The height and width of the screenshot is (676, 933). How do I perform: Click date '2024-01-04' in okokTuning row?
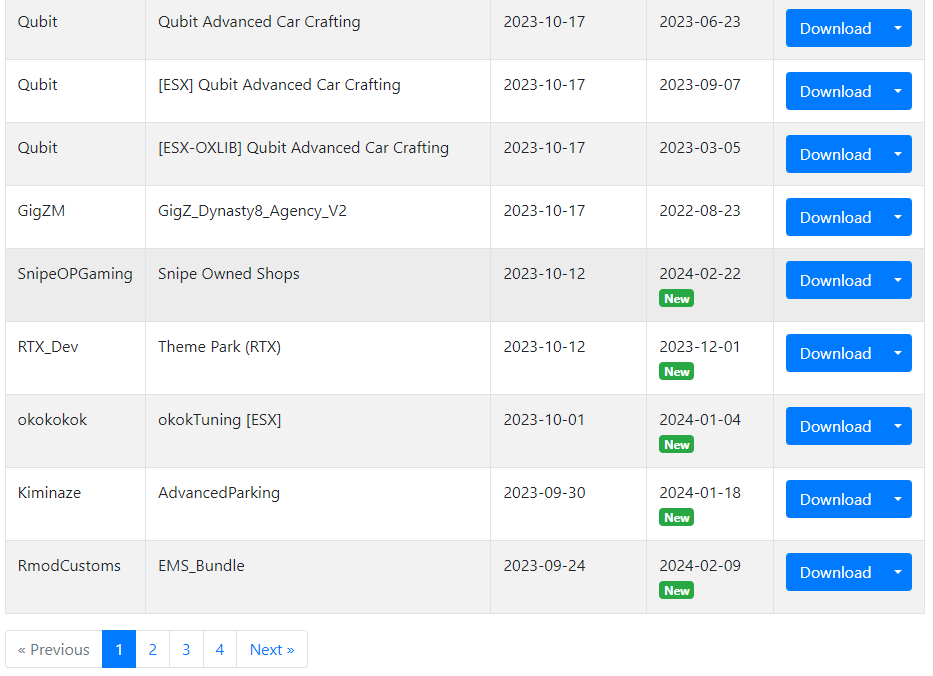700,420
